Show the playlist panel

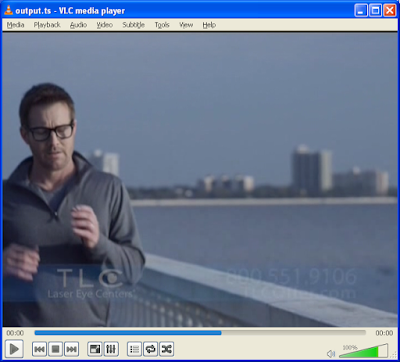click(x=134, y=349)
